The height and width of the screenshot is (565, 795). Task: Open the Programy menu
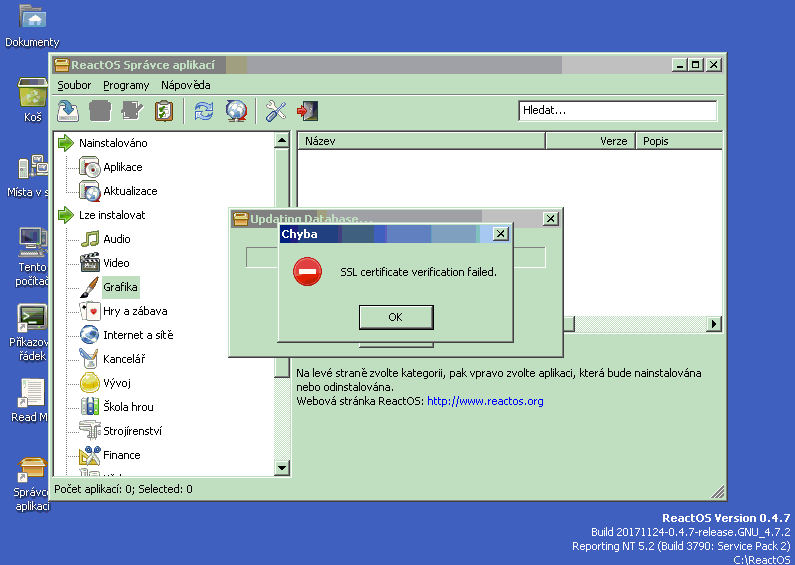126,85
